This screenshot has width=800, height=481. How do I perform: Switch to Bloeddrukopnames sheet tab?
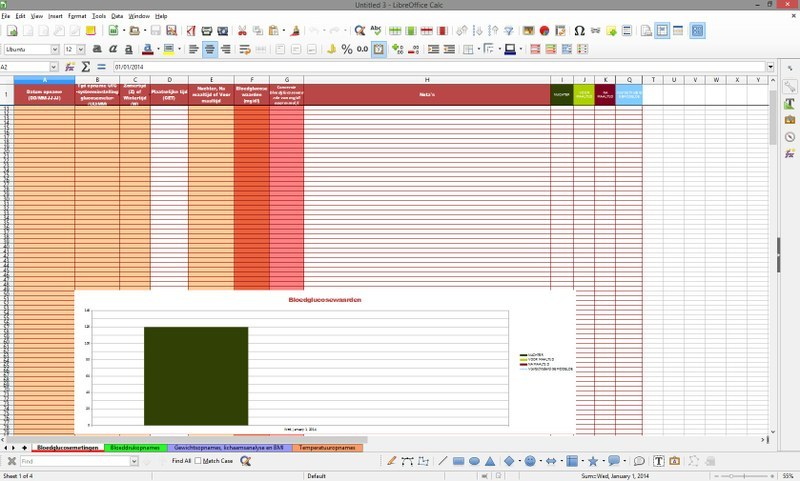[x=135, y=447]
